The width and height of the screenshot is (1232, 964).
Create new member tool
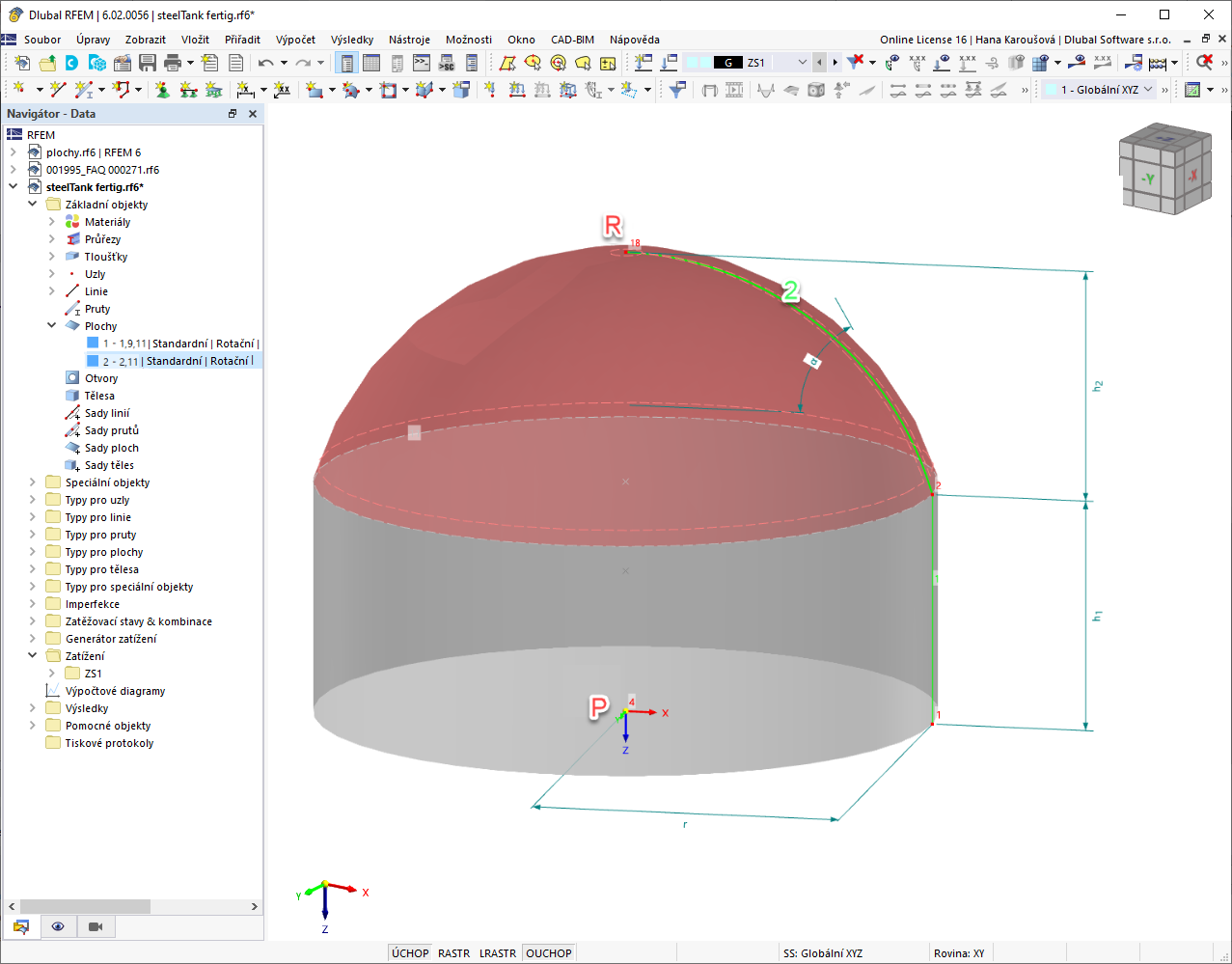coord(85,89)
